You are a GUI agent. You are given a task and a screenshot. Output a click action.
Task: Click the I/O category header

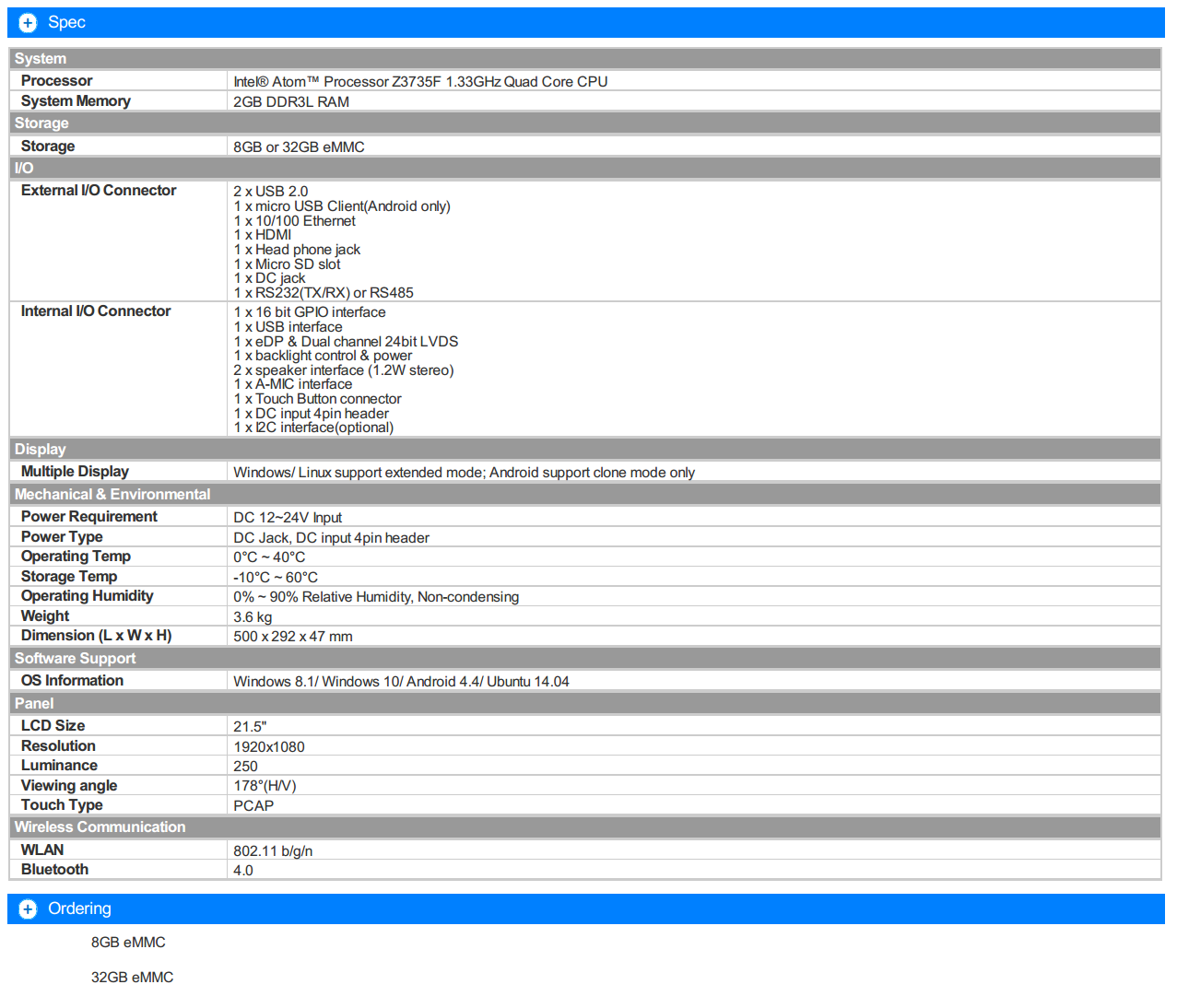pyautogui.click(x=585, y=169)
